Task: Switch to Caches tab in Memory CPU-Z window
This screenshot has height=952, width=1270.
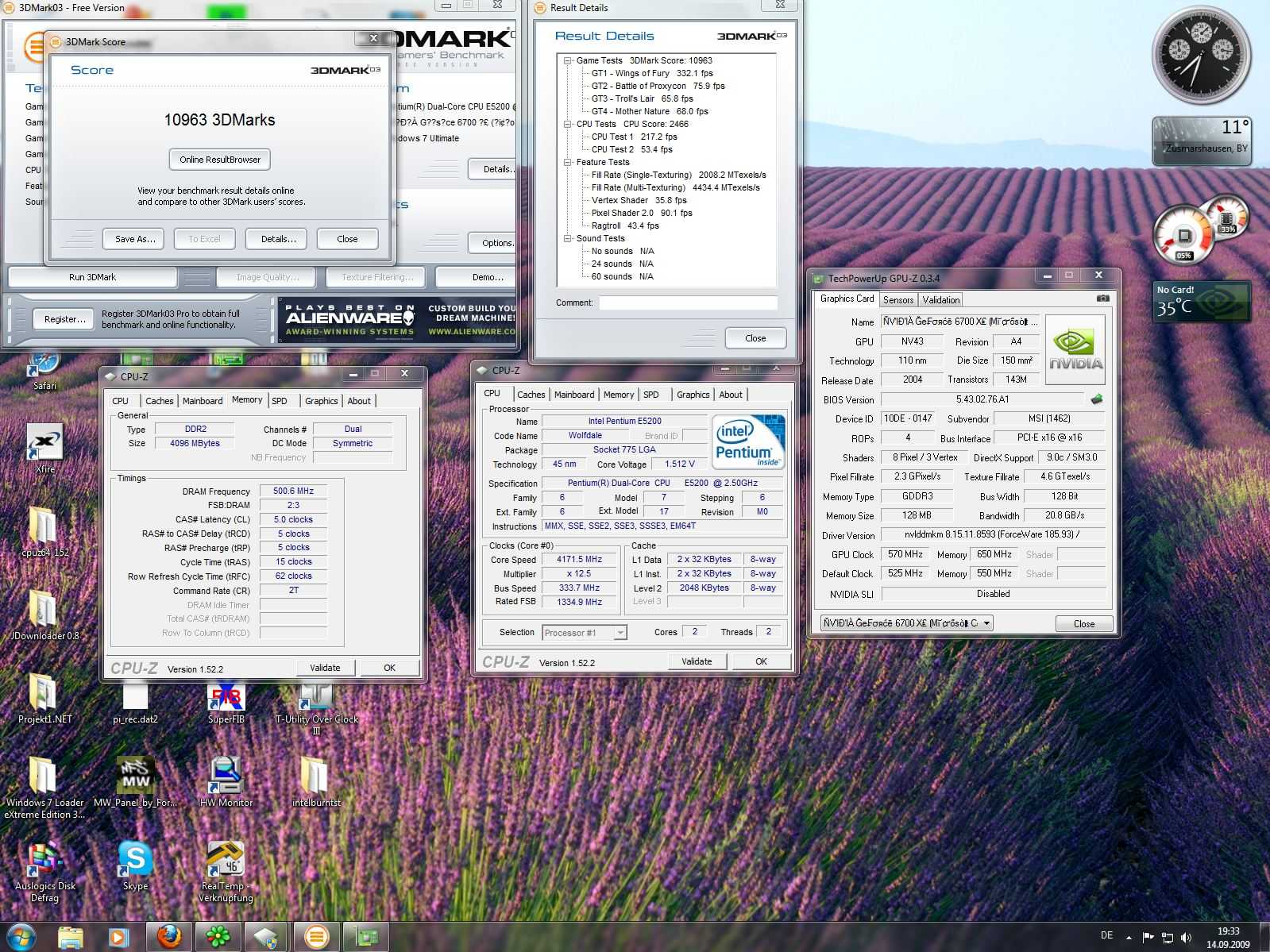Action: 159,401
